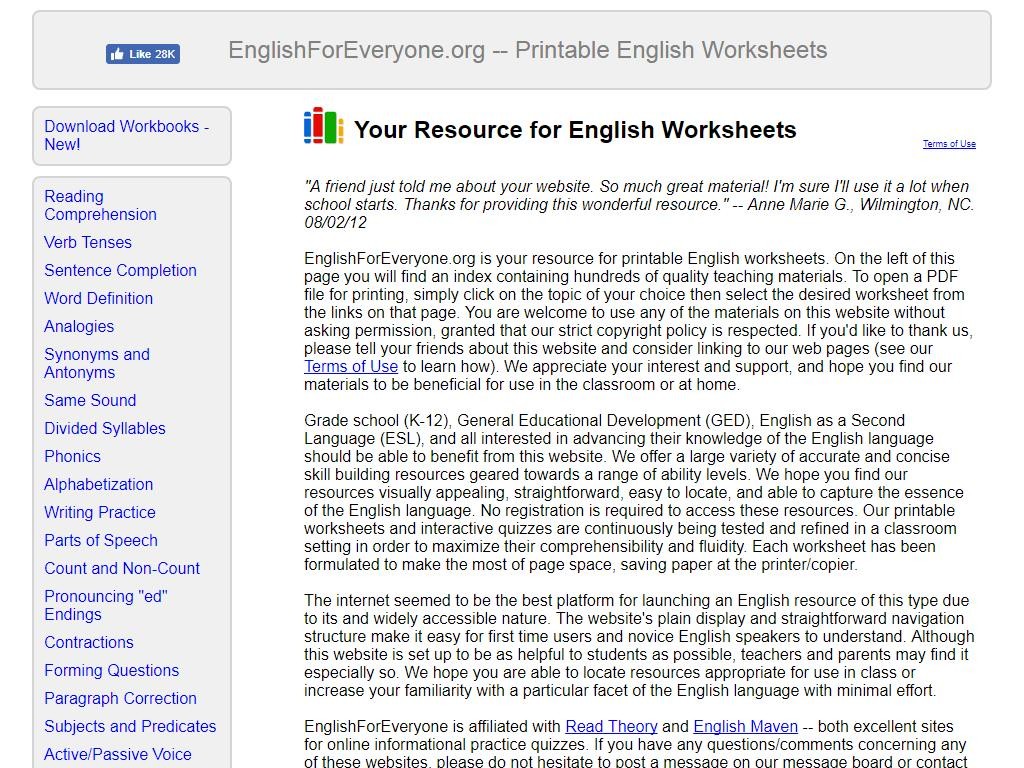Open Sentence Completion worksheets

120,270
